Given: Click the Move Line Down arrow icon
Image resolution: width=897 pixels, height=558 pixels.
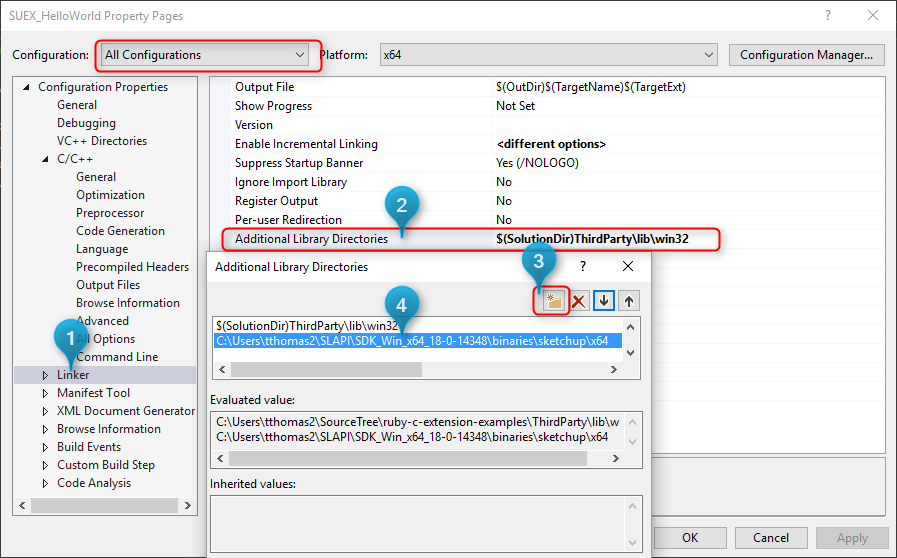Looking at the screenshot, I should point(603,300).
